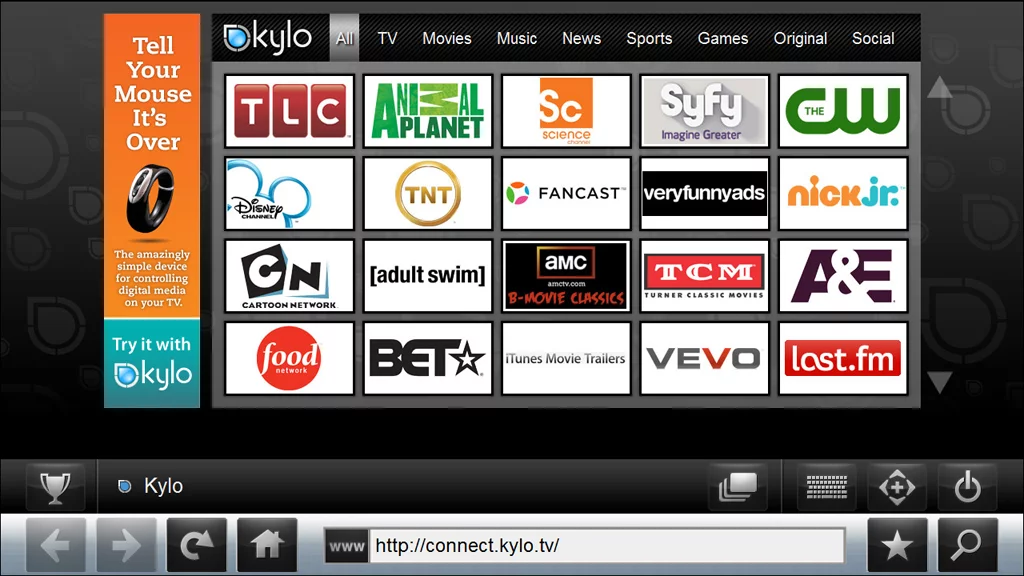Click "Try it with Kylo" banner section
Image resolution: width=1024 pixels, height=576 pixels.
152,363
